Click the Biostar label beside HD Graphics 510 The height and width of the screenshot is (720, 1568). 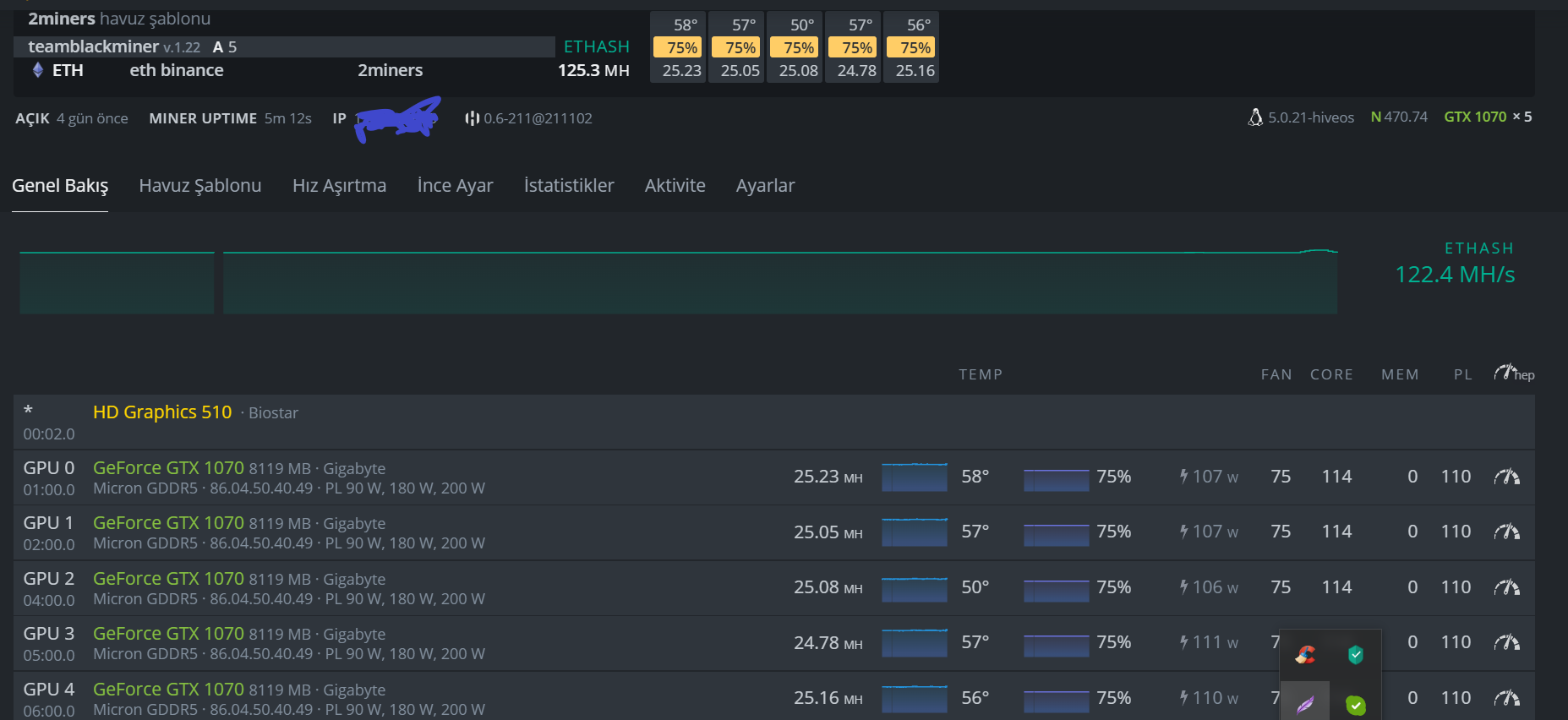click(273, 413)
